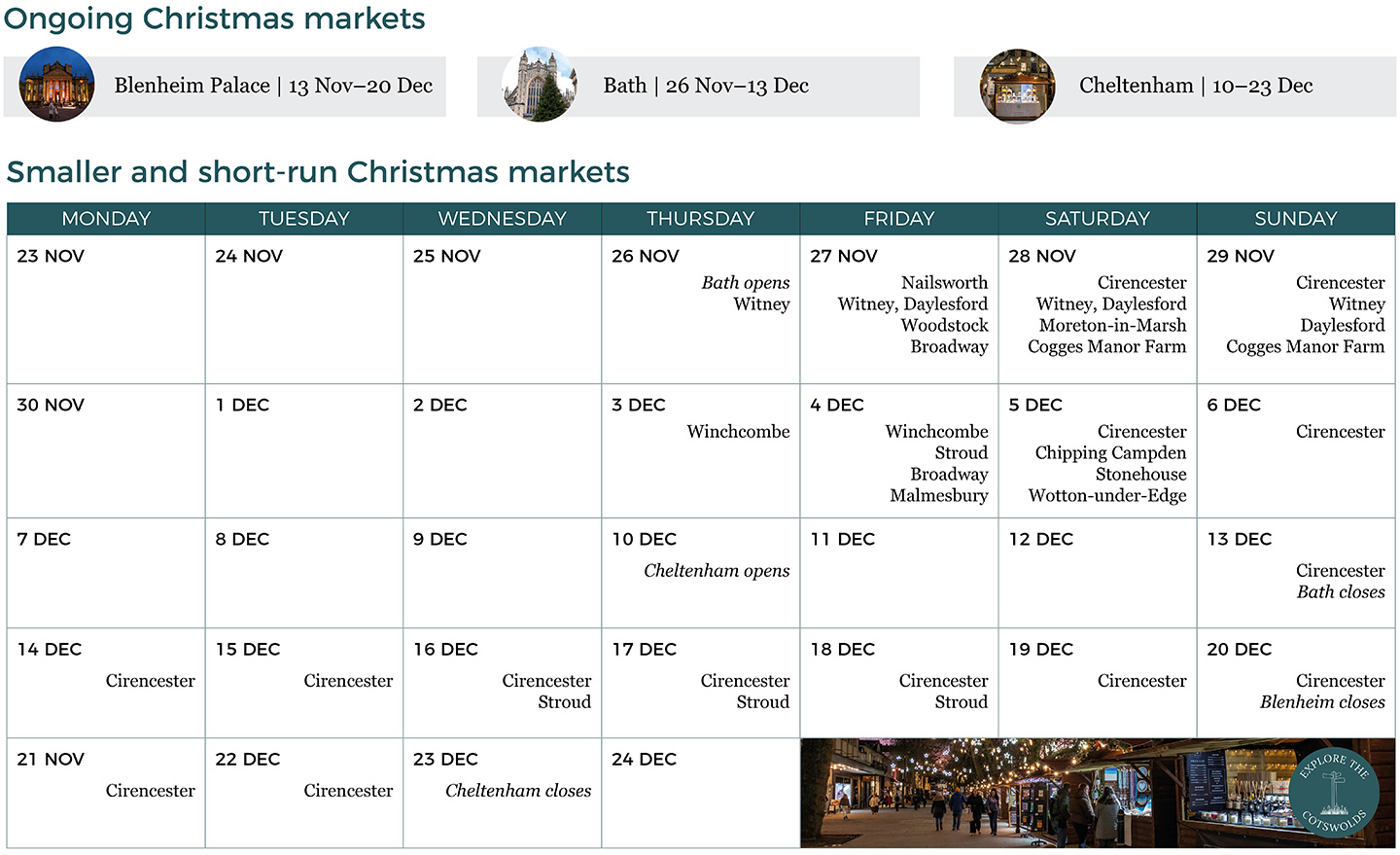Viewport: 1400px width, 855px height.
Task: Click 'Cheltenham opens' on 10 Dec
Action: click(717, 571)
